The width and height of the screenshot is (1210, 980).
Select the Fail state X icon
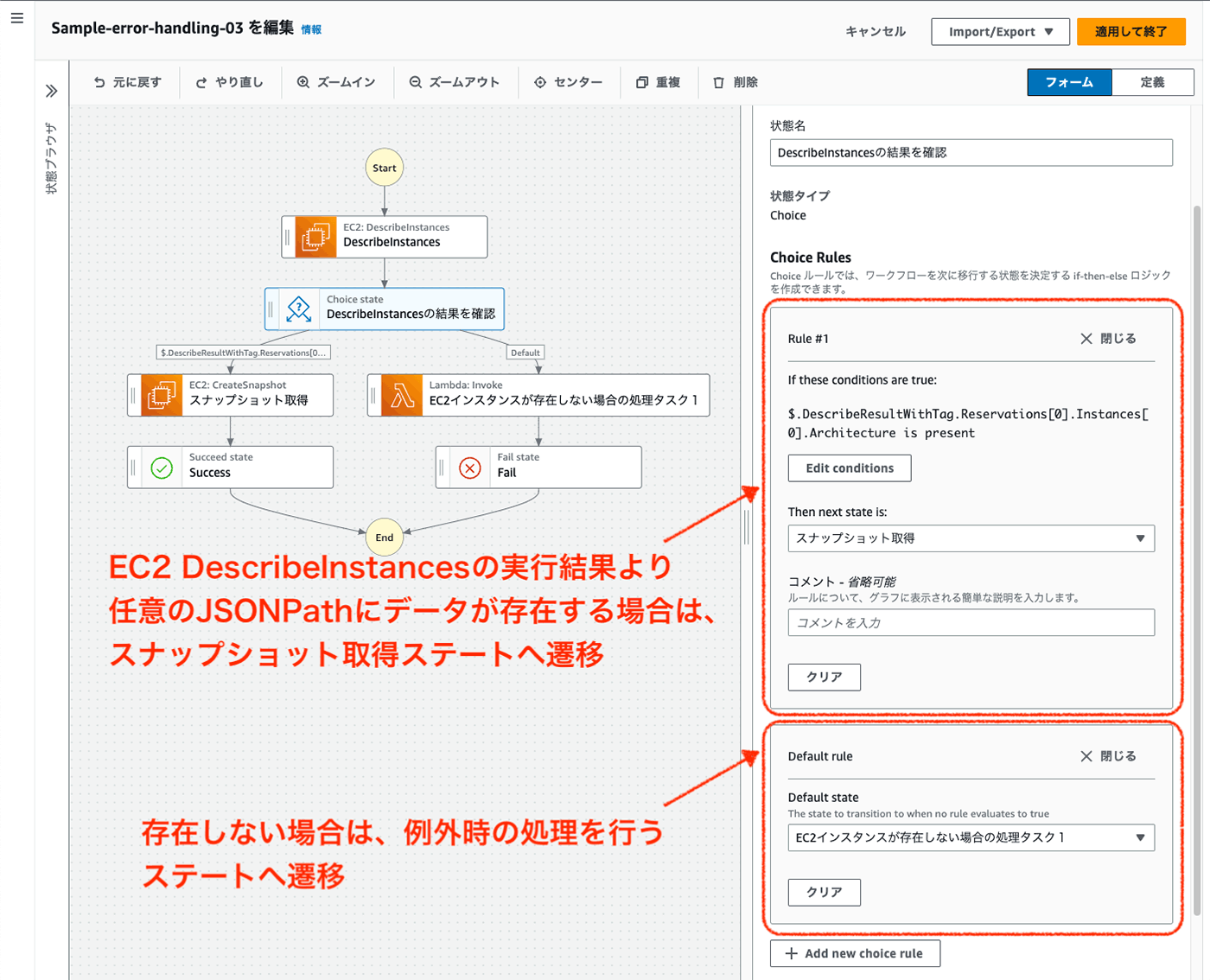click(470, 468)
